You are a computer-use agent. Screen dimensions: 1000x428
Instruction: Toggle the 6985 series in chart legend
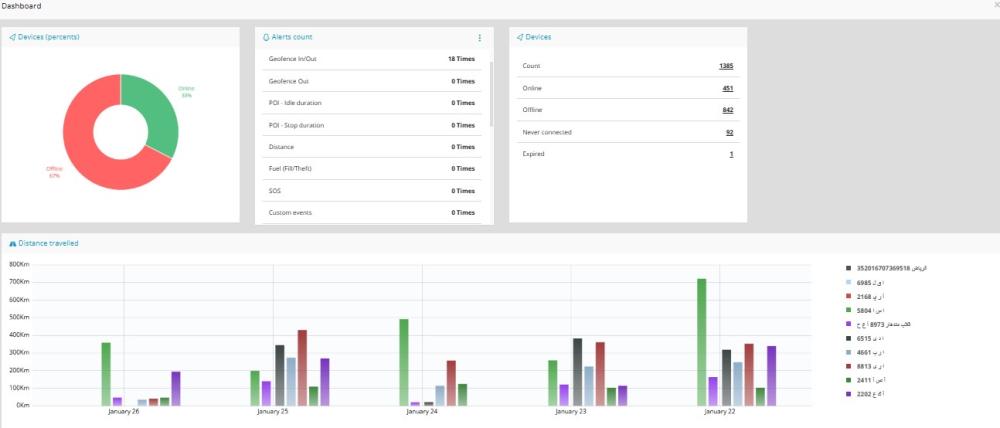pyautogui.click(x=865, y=282)
